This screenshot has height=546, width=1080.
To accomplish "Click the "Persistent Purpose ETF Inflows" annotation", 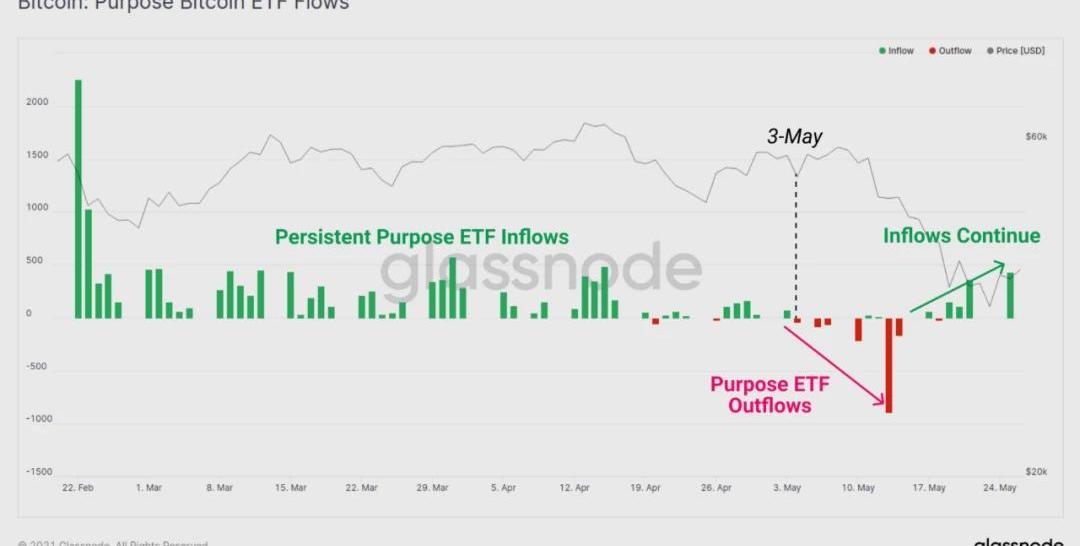I will 422,237.
